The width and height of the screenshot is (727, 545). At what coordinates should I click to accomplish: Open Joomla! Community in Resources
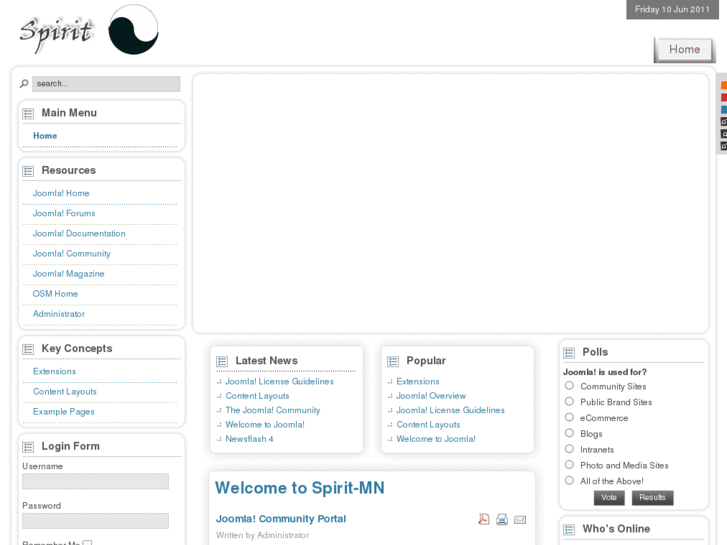tap(71, 254)
